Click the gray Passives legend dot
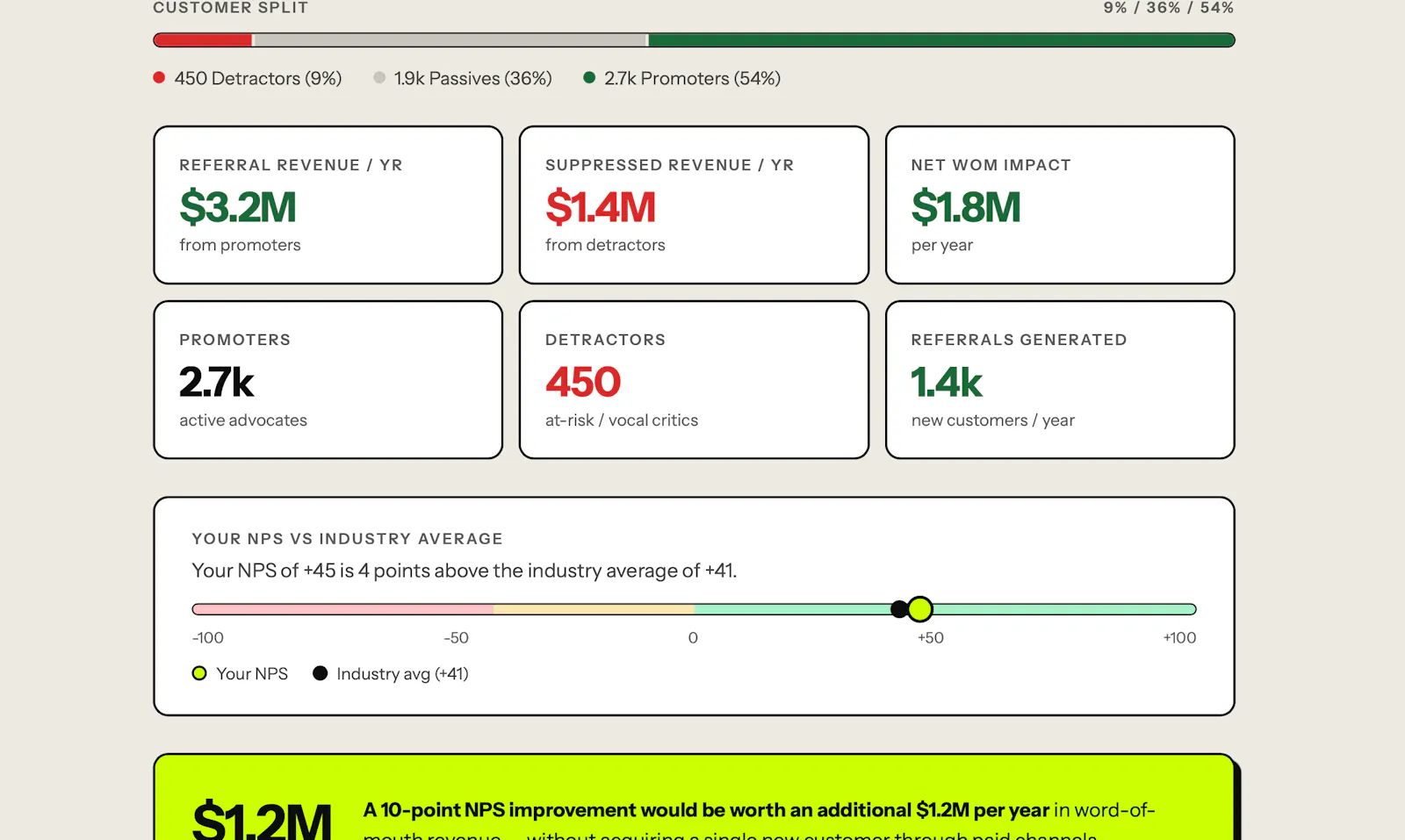 [x=379, y=77]
